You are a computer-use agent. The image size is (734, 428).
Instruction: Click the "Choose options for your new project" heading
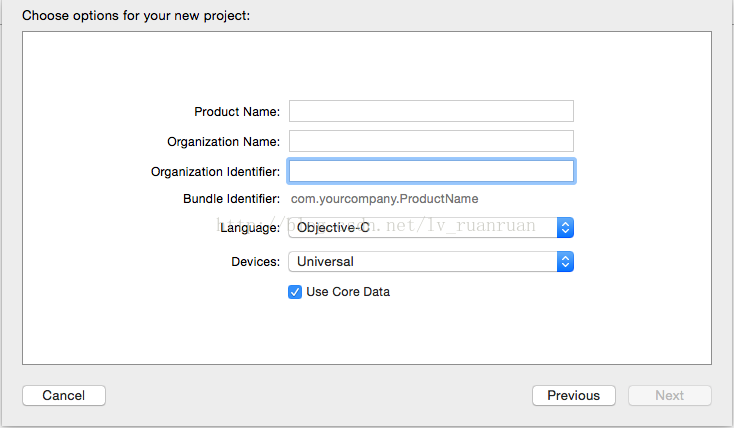pyautogui.click(x=136, y=16)
